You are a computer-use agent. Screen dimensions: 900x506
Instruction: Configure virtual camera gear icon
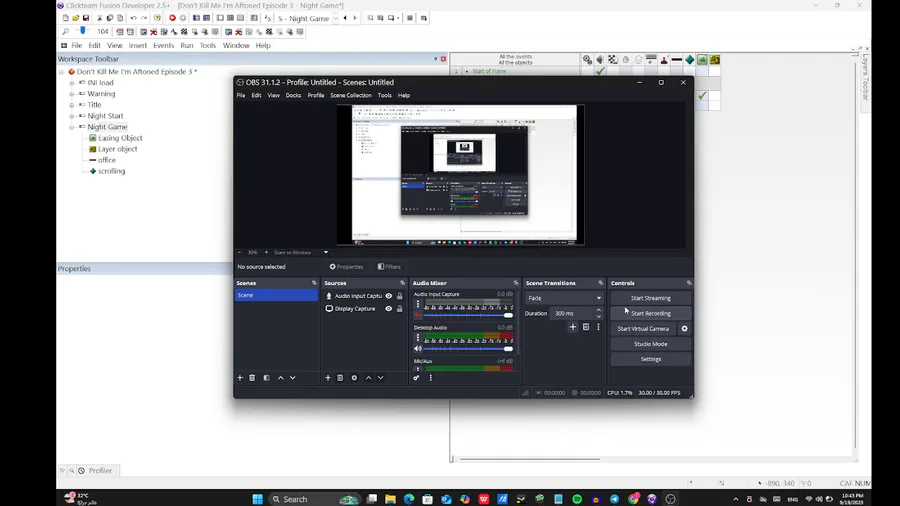pos(684,329)
